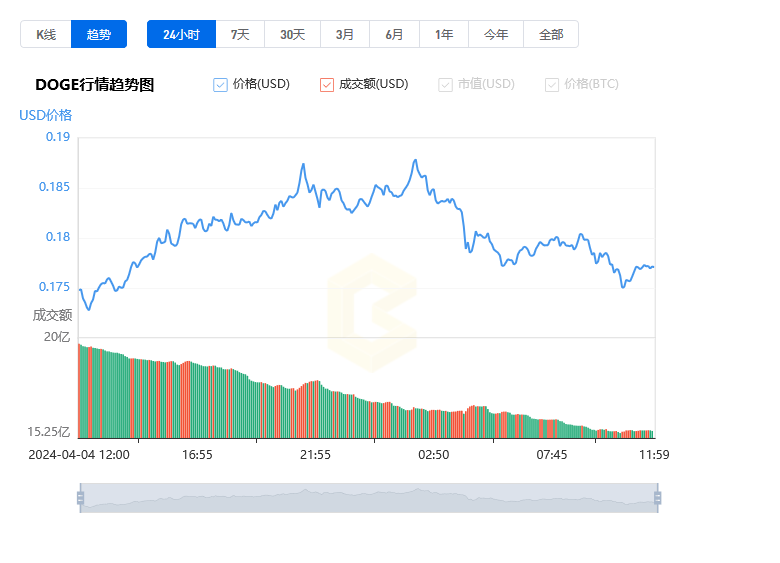Click the DOGE行情趋势图 chart title
This screenshot has width=780, height=563.
pyautogui.click(x=95, y=85)
